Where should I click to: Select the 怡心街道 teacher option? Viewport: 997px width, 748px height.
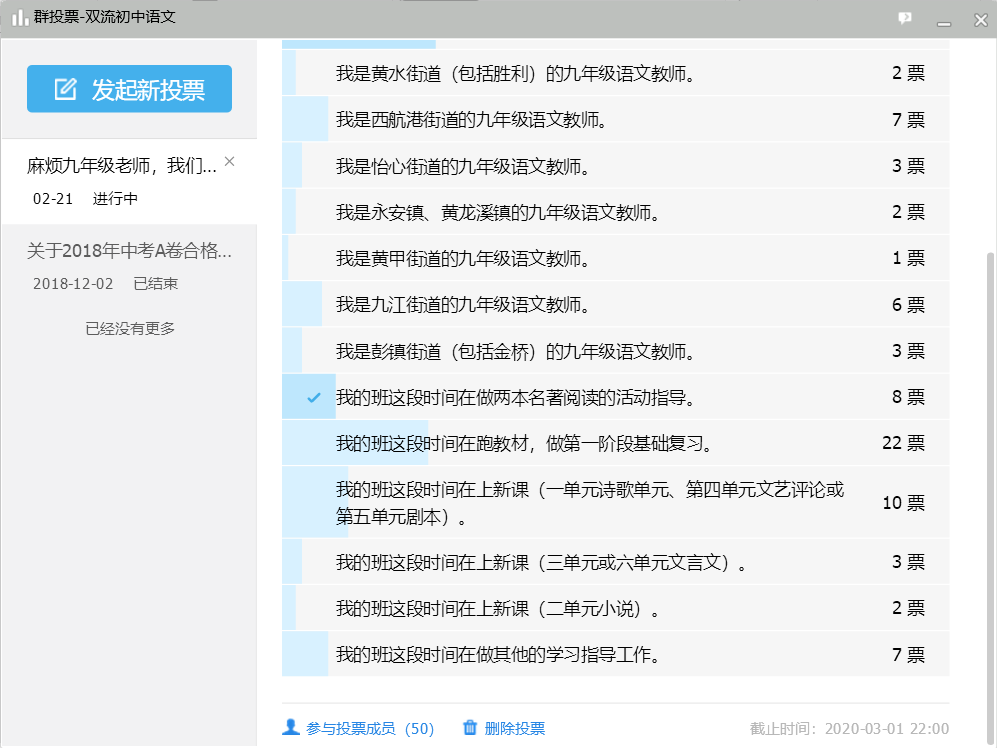click(615, 166)
